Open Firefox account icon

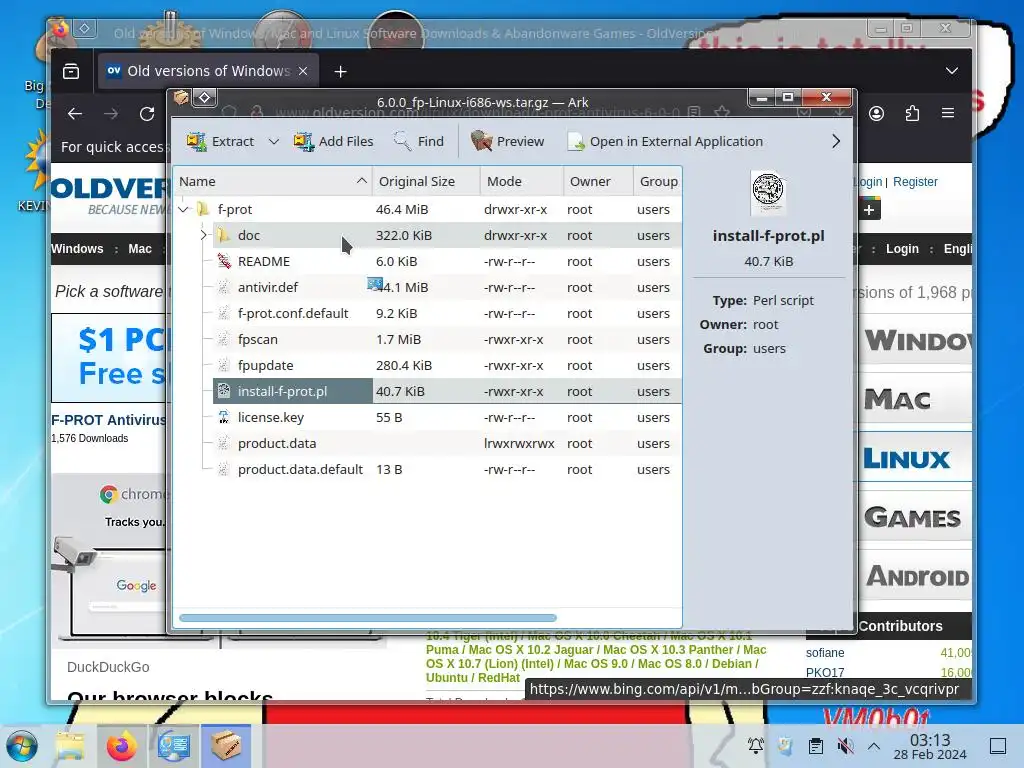pyautogui.click(x=876, y=114)
